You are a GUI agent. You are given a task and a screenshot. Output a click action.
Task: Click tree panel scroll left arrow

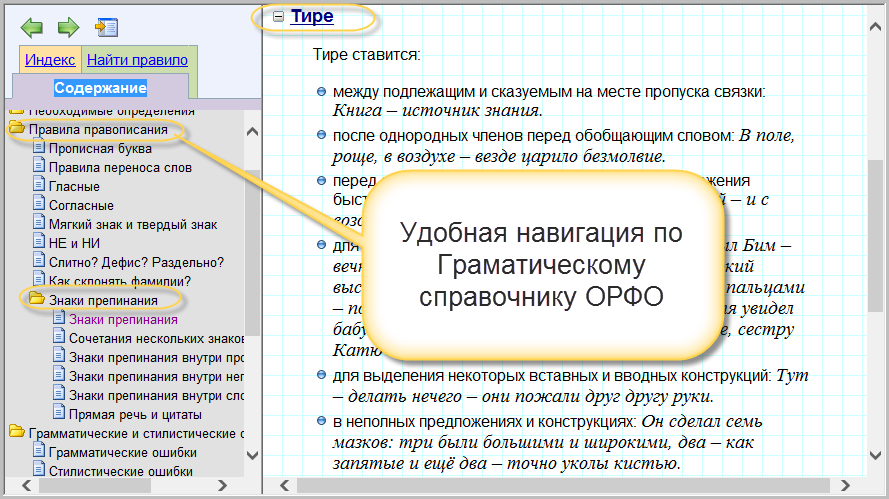point(27,485)
